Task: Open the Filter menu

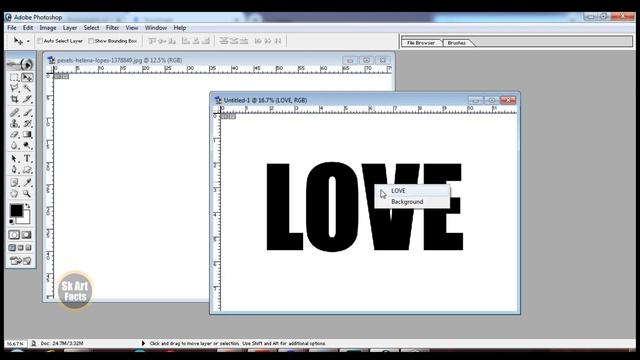Action: pyautogui.click(x=112, y=28)
